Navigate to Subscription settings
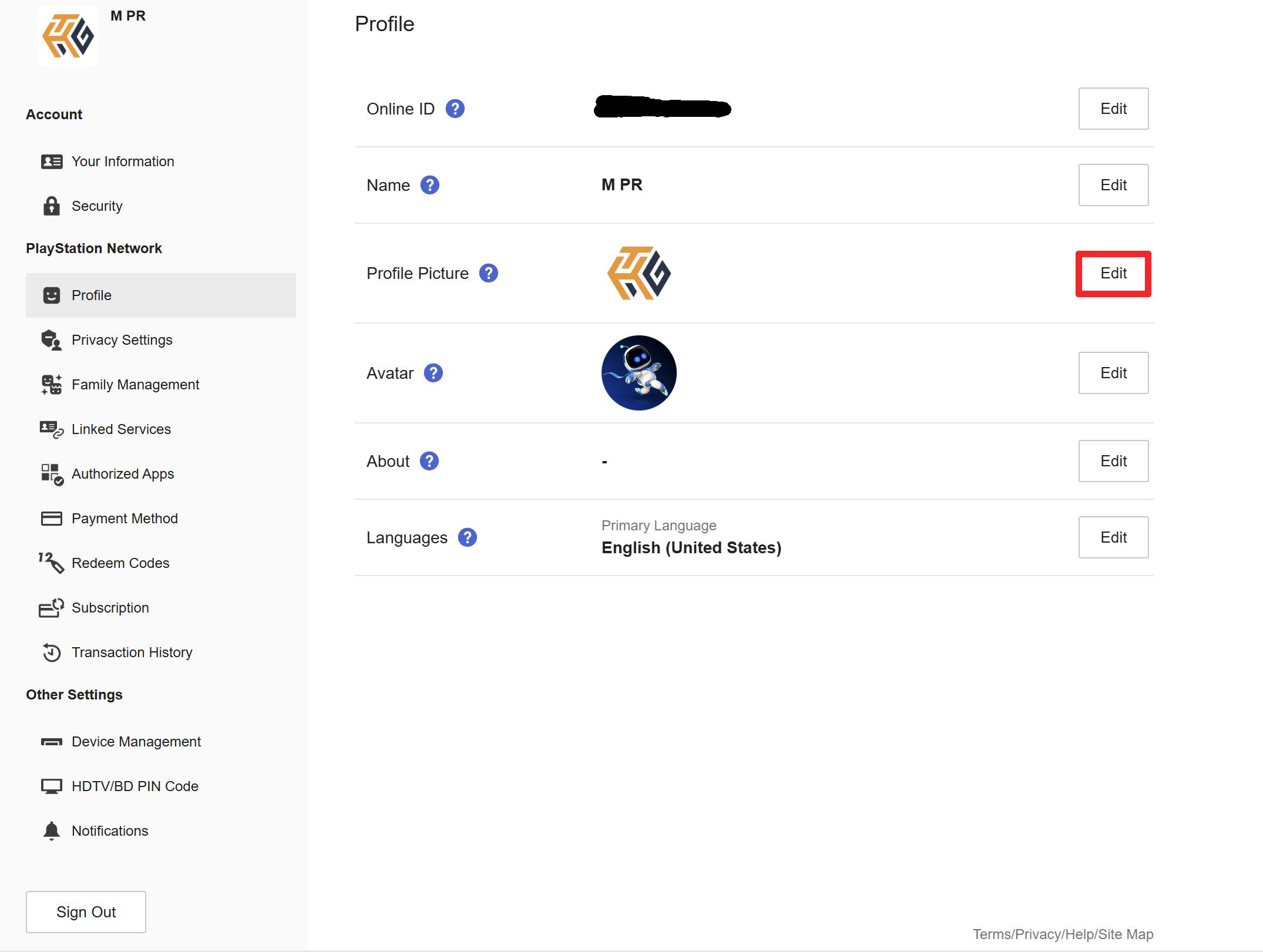 pos(110,607)
